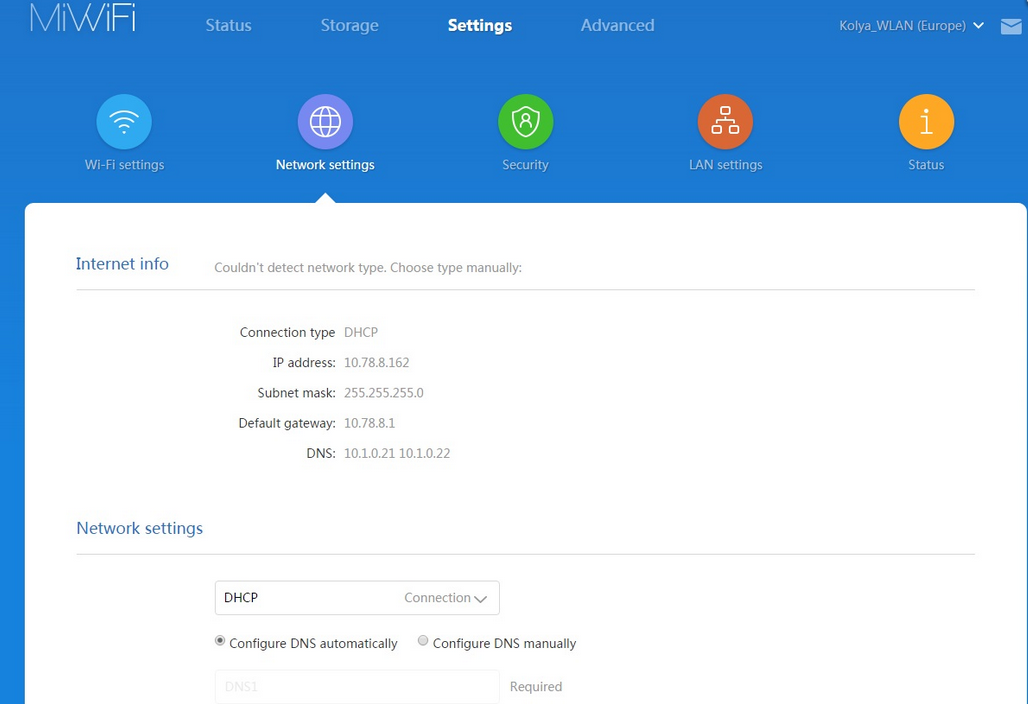Click the Wi-Fi settings icon

pos(124,122)
